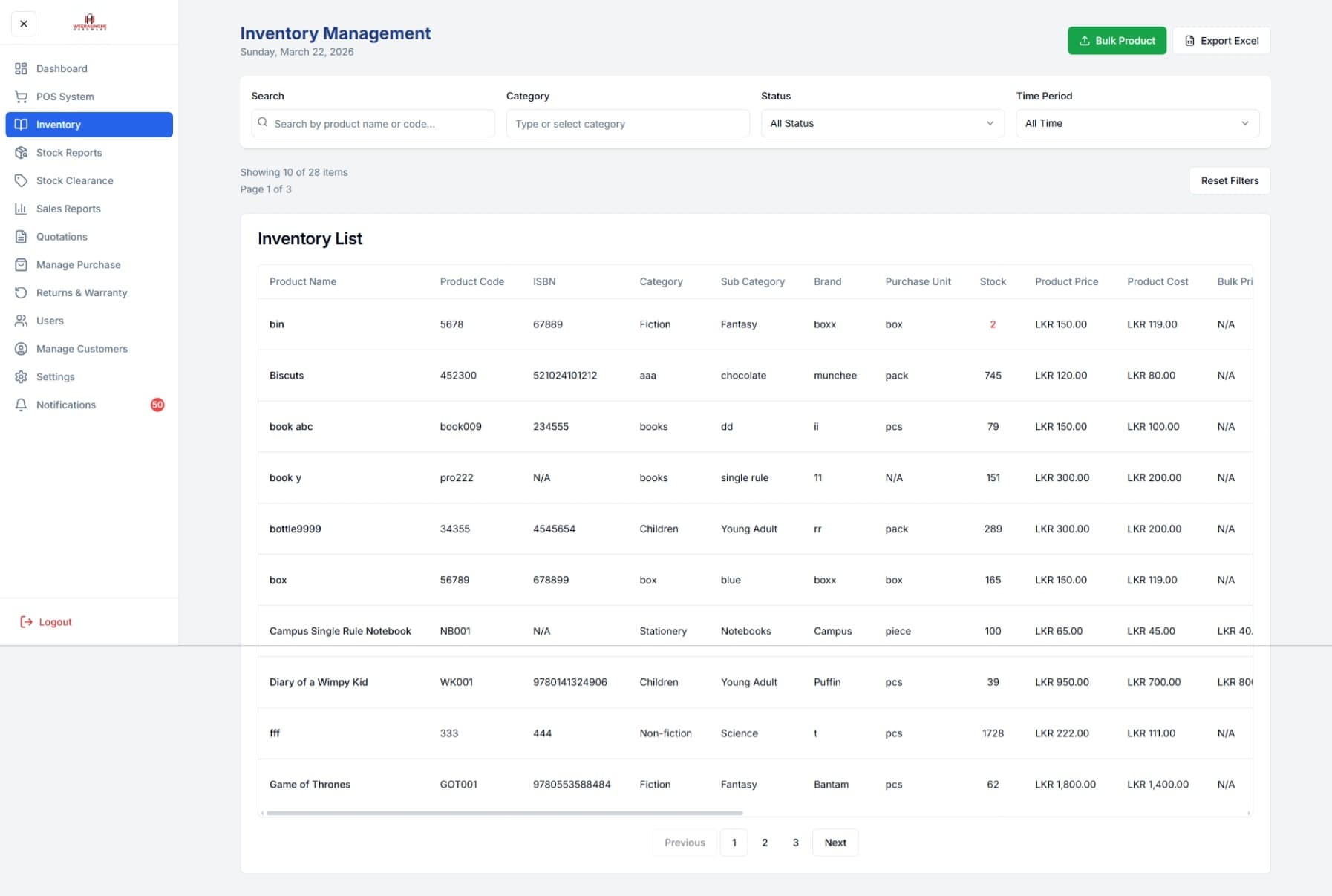Click the Bulk Product button
The image size is (1332, 896).
[x=1117, y=40]
